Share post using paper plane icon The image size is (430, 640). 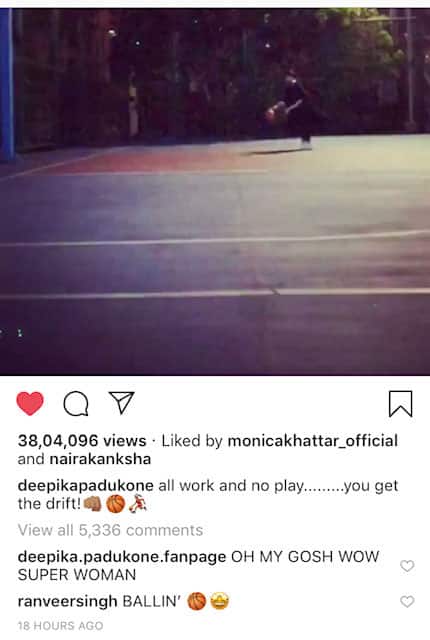pos(121,402)
